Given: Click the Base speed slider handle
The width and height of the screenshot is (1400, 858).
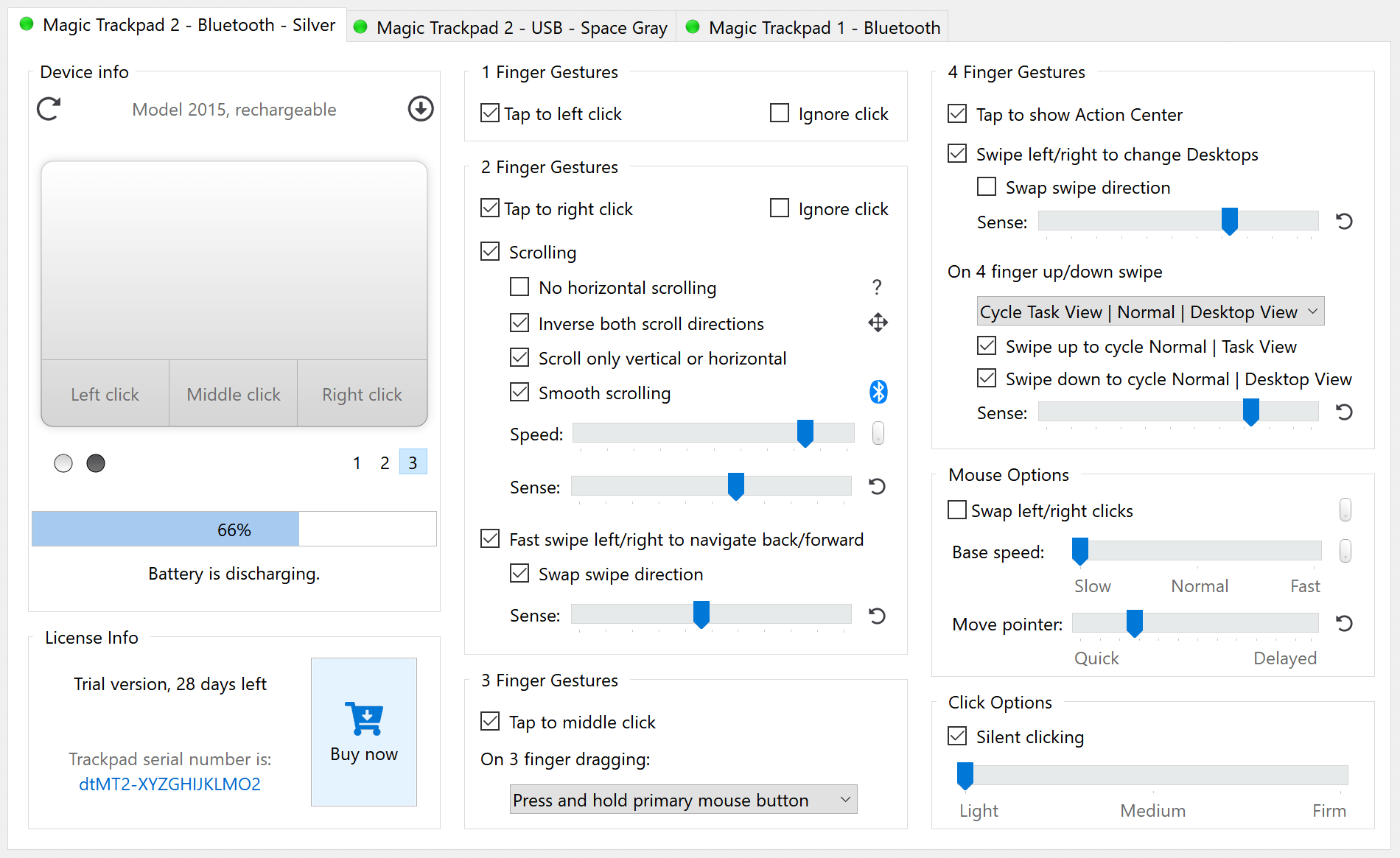Looking at the screenshot, I should pyautogui.click(x=1079, y=551).
